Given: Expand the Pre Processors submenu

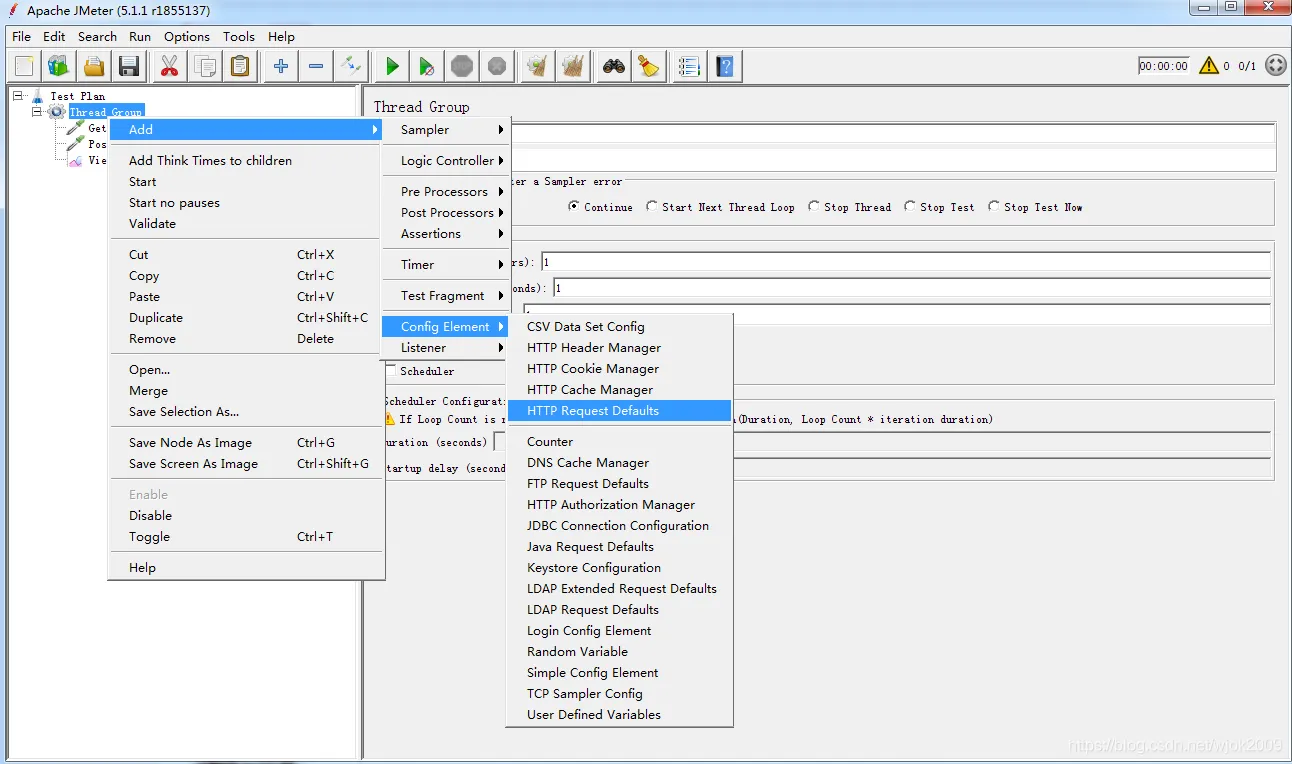Looking at the screenshot, I should pos(447,192).
